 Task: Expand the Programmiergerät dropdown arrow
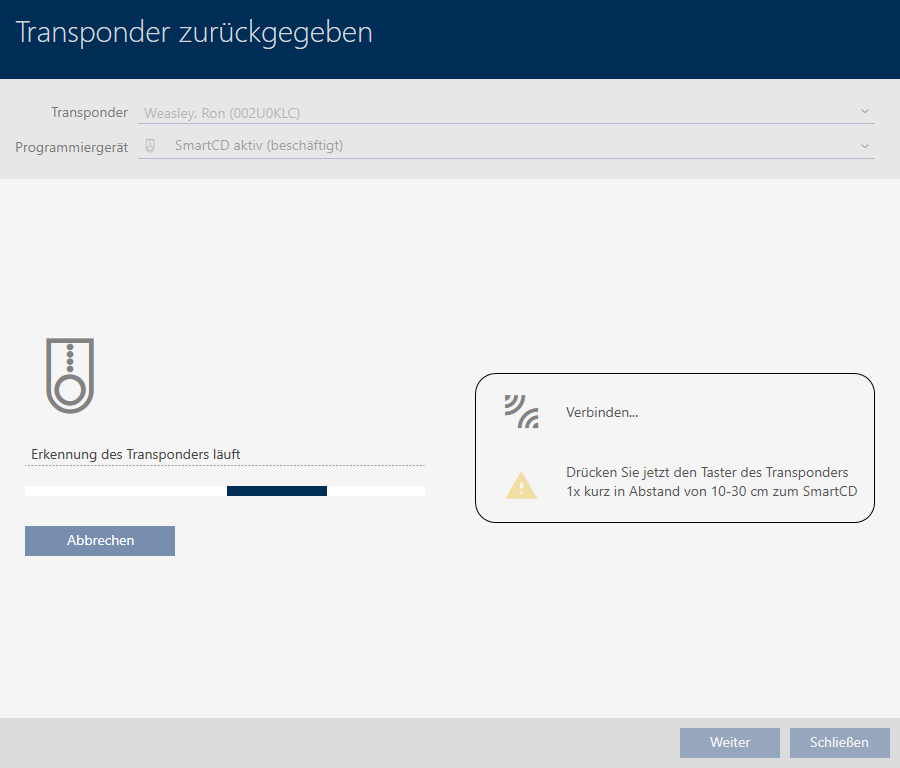864,146
